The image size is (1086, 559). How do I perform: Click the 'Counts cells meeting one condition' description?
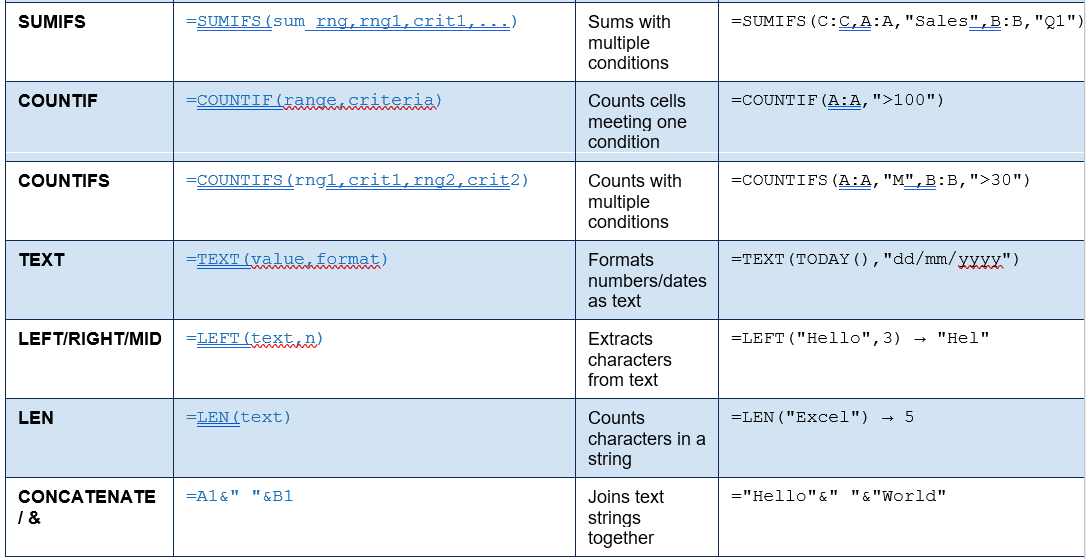click(637, 121)
